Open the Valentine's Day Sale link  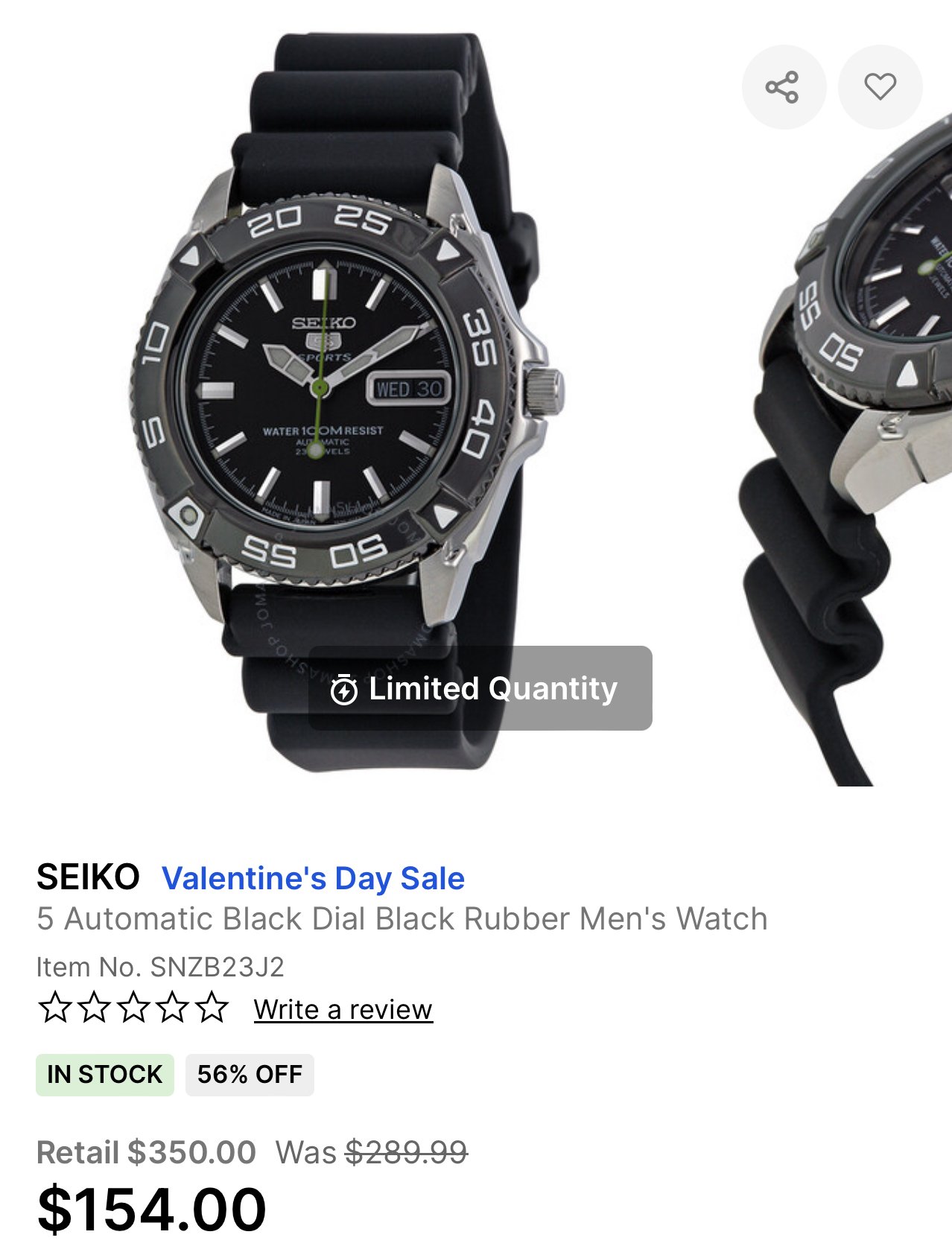(313, 878)
